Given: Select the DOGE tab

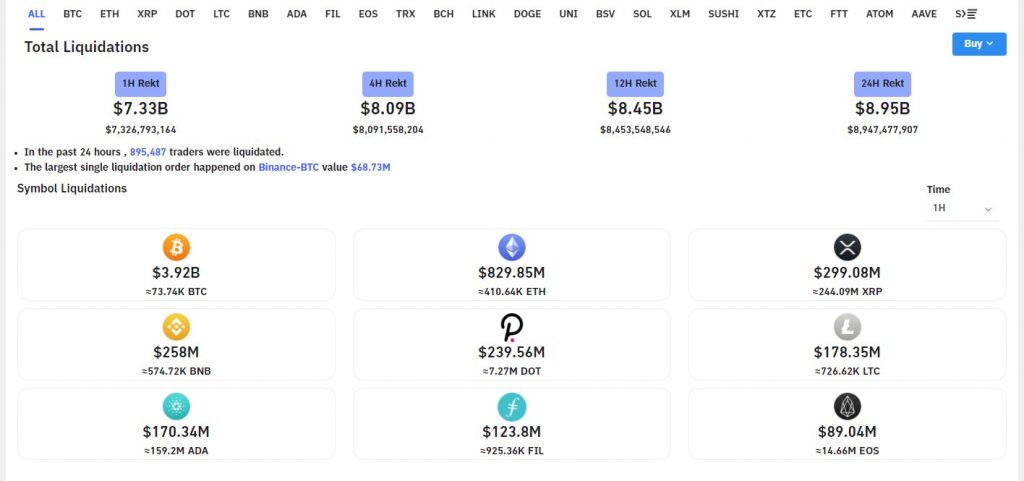Looking at the screenshot, I should point(527,14).
